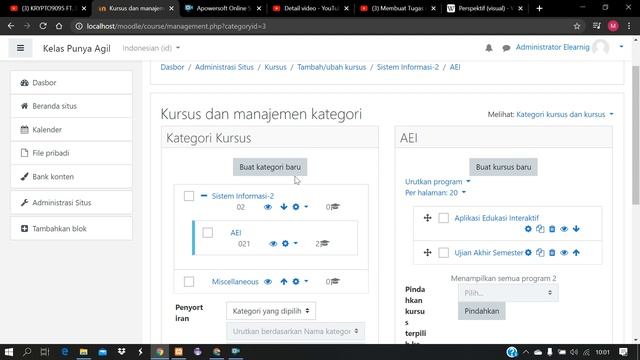
Task: Hide Ujian Akhir Semester course via eye icon
Action: pyautogui.click(x=564, y=253)
